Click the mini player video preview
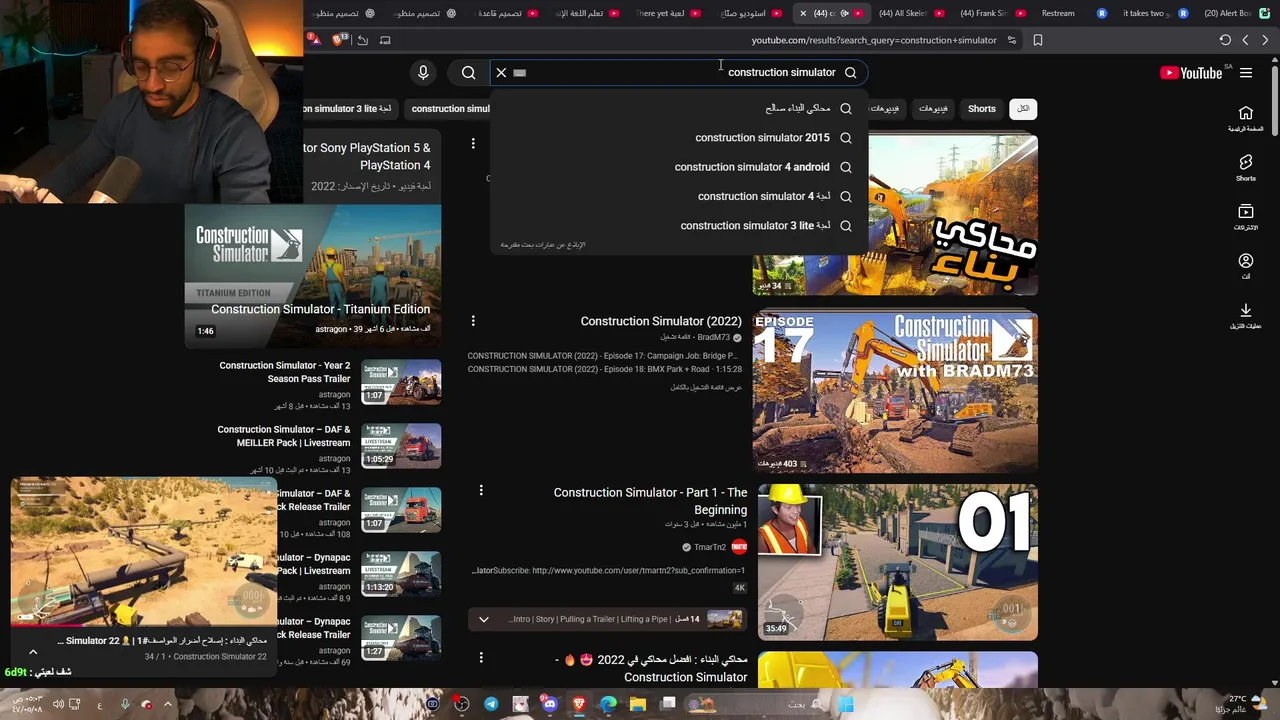Screen dimensions: 1280x720 pyautogui.click(x=144, y=552)
